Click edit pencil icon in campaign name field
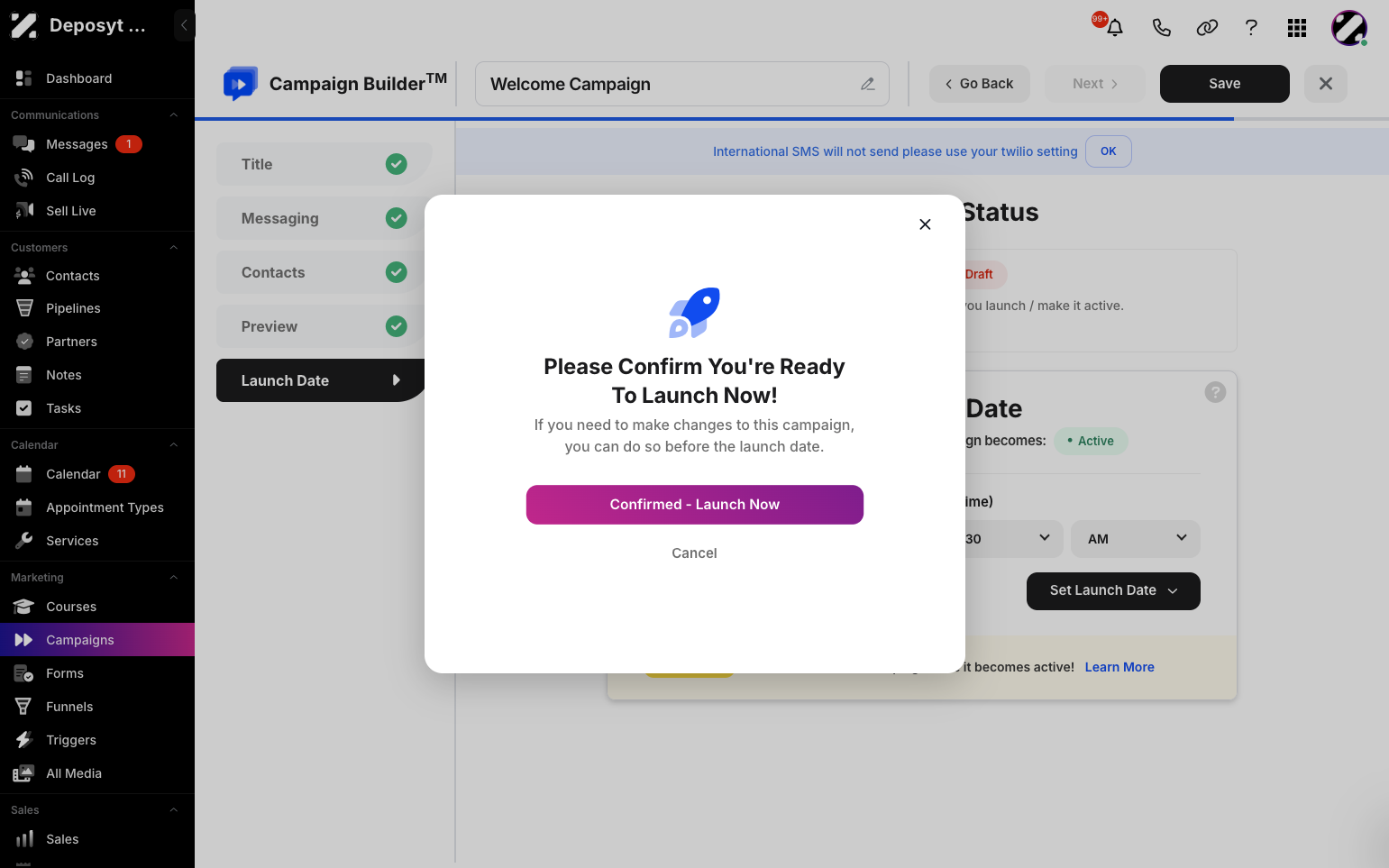The width and height of the screenshot is (1389, 868). coord(868,84)
